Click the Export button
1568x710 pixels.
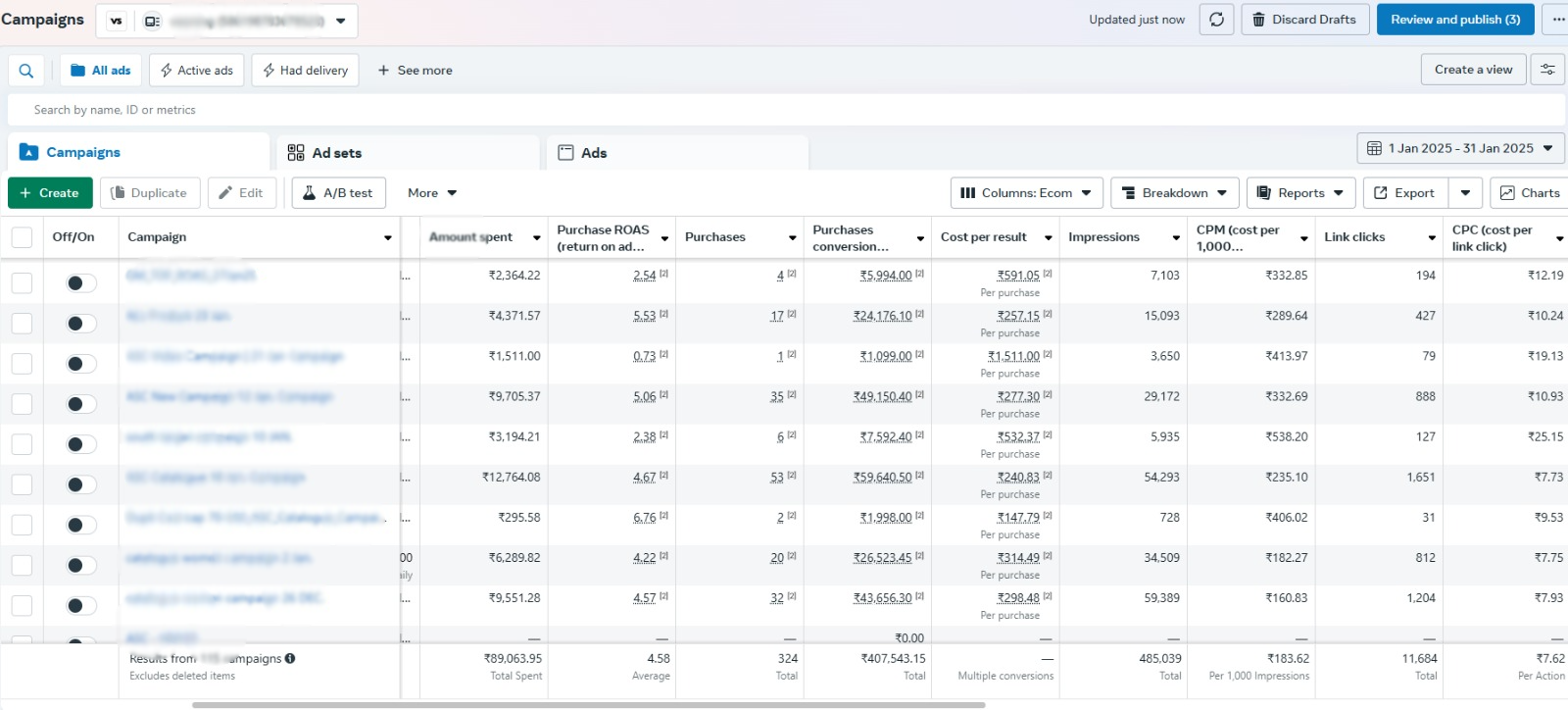[x=1406, y=193]
